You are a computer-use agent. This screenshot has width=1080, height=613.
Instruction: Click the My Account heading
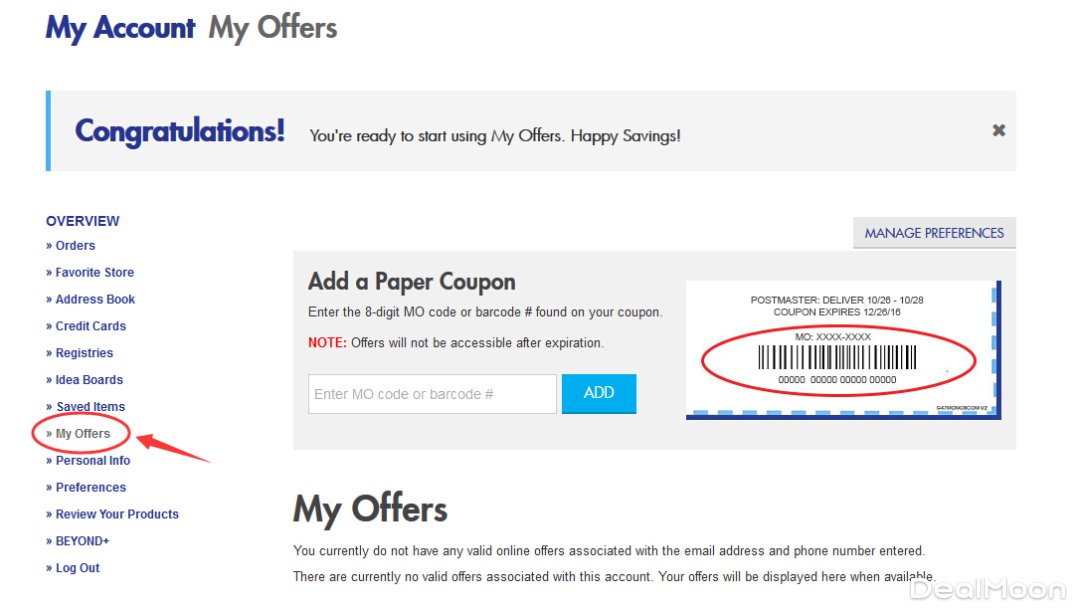pyautogui.click(x=120, y=28)
